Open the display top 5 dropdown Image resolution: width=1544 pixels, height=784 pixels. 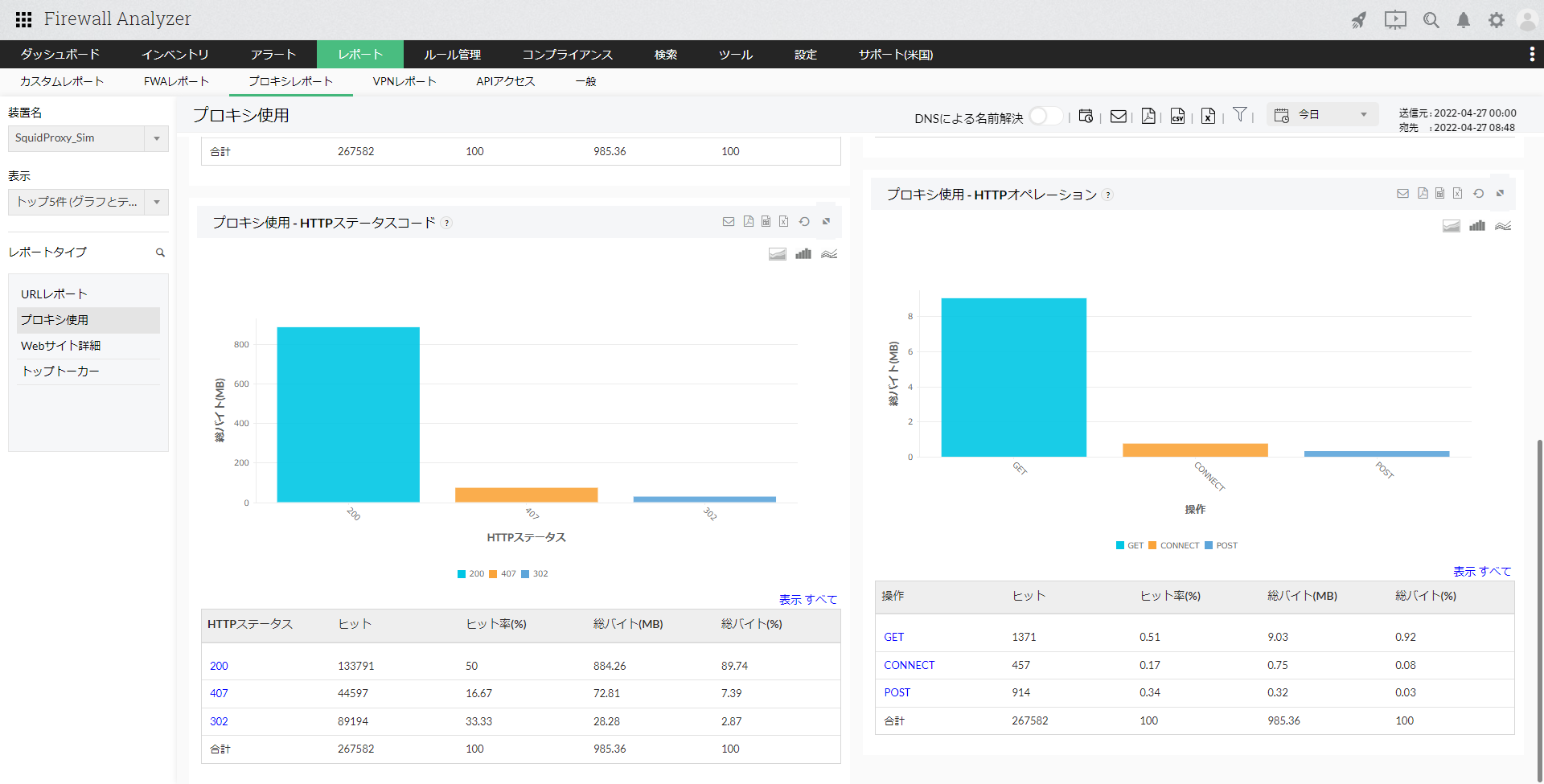pyautogui.click(x=157, y=202)
